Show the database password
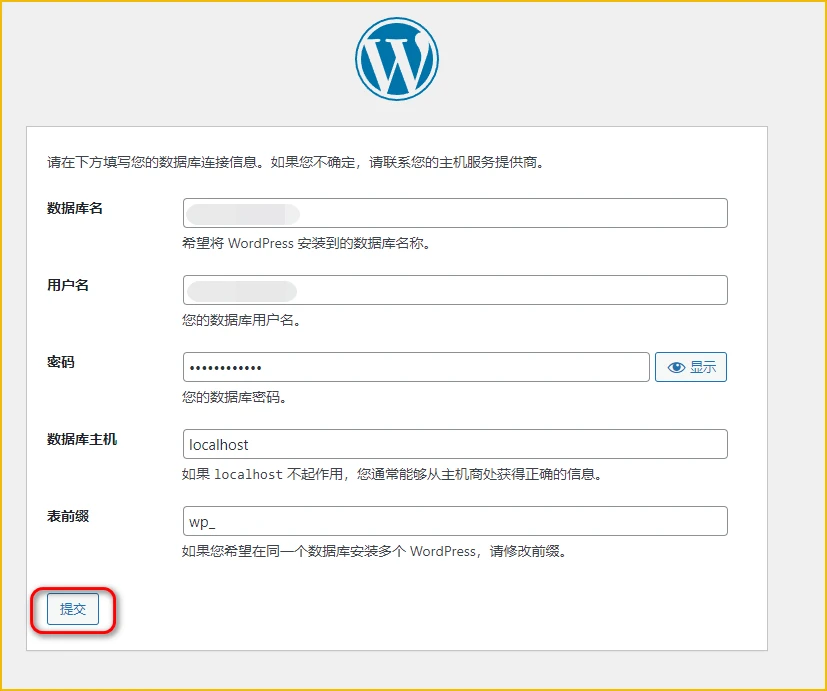The height and width of the screenshot is (691, 827). click(690, 367)
